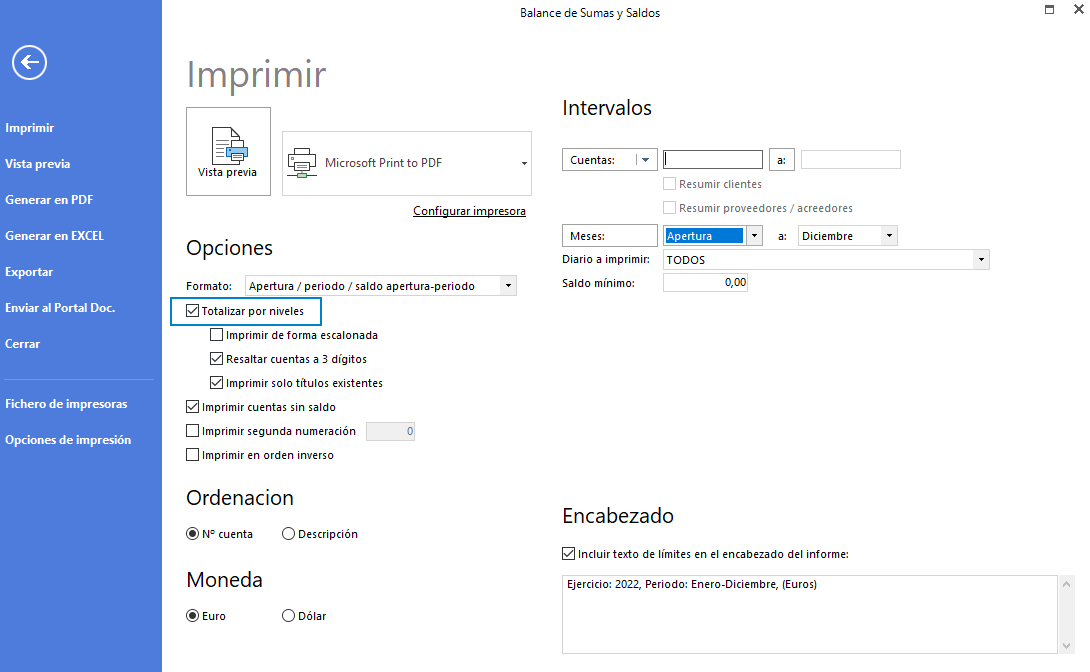
Task: Click the Configurar impresora link
Action: pyautogui.click(x=469, y=211)
